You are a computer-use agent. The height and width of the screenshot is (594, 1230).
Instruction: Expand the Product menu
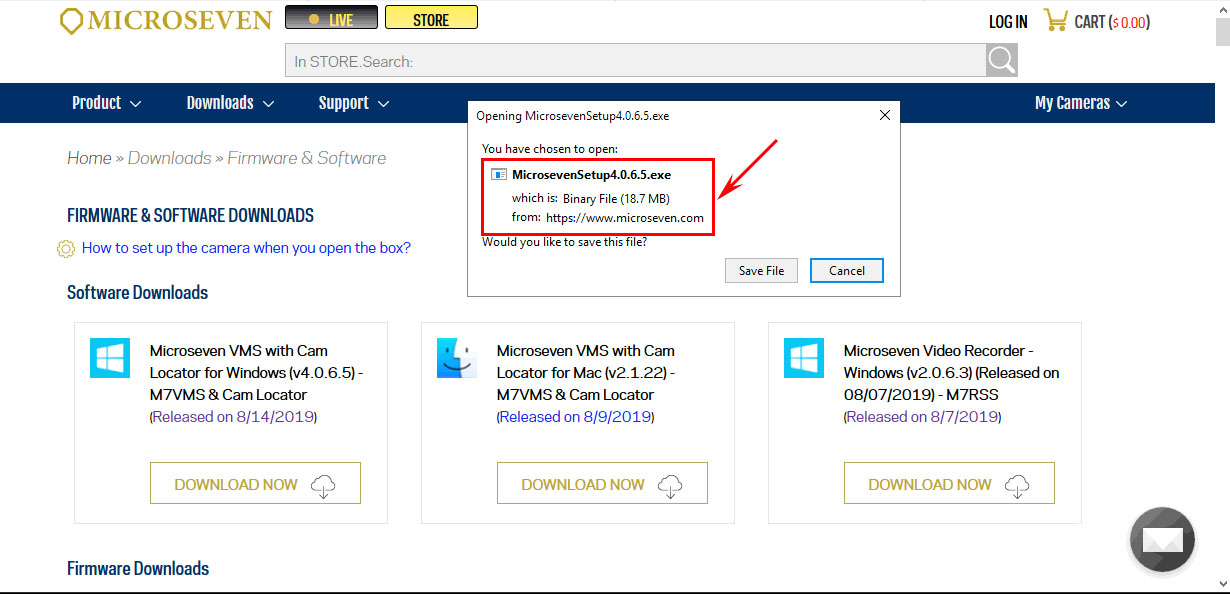coord(106,103)
